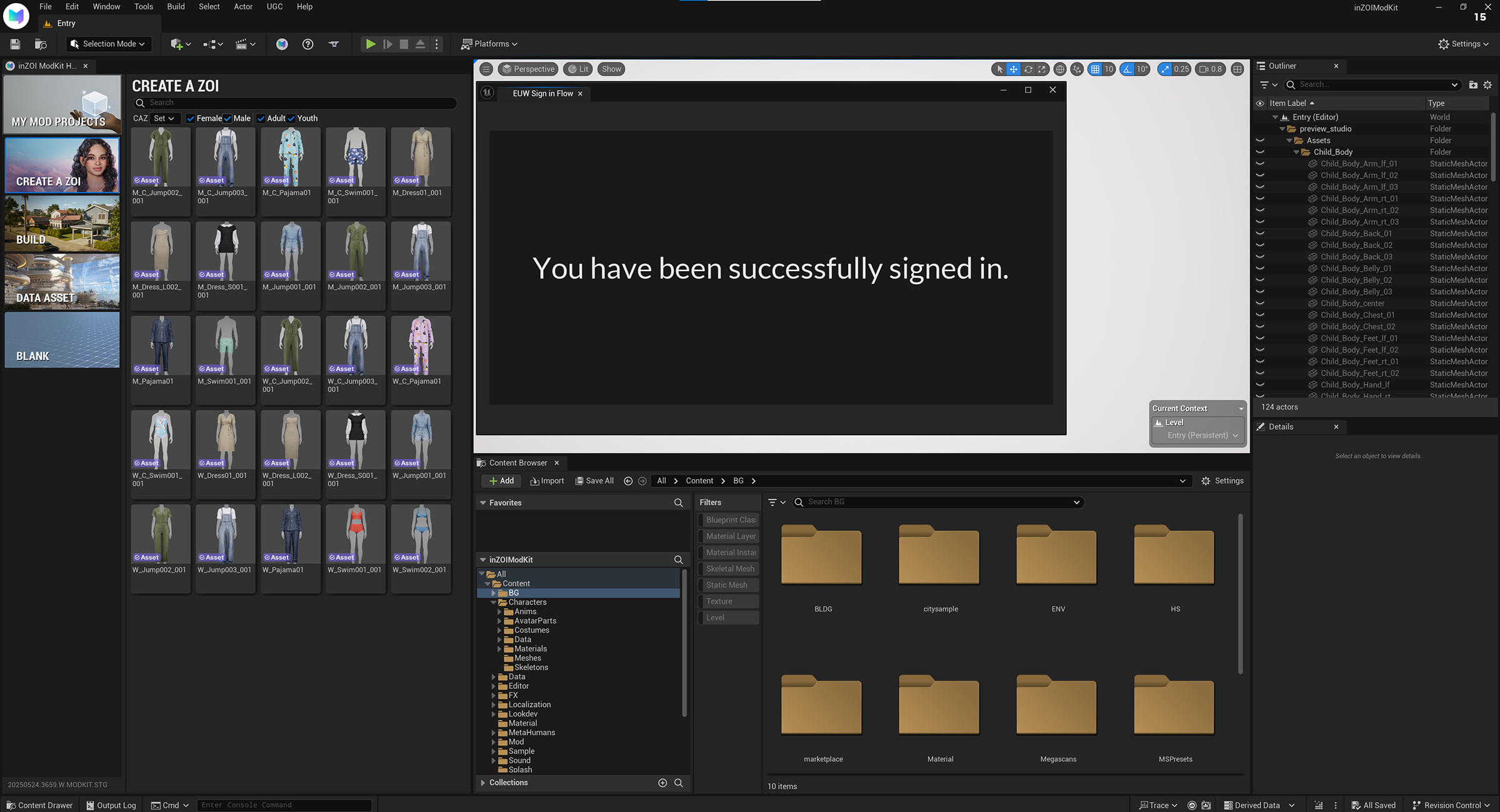
Task: Open the Output Log
Action: pyautogui.click(x=111, y=805)
